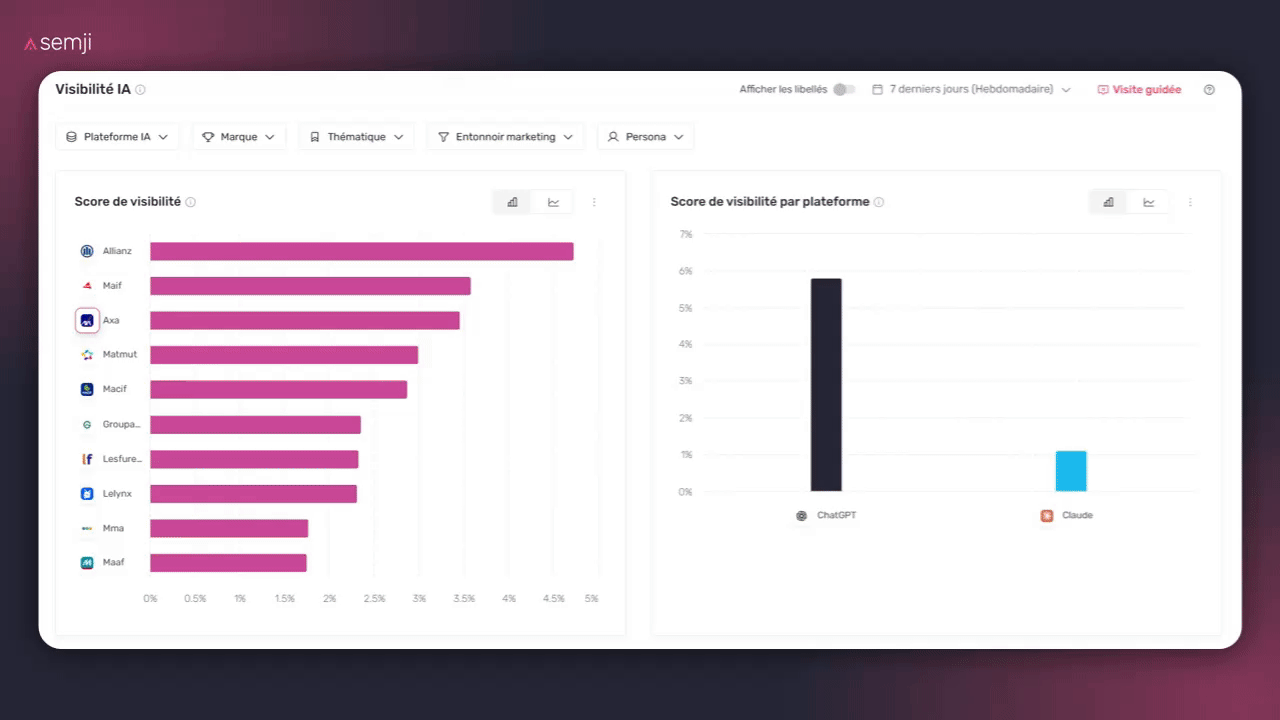Viewport: 1280px width, 720px height.
Task: Click the Mma brand label
Action: (113, 528)
